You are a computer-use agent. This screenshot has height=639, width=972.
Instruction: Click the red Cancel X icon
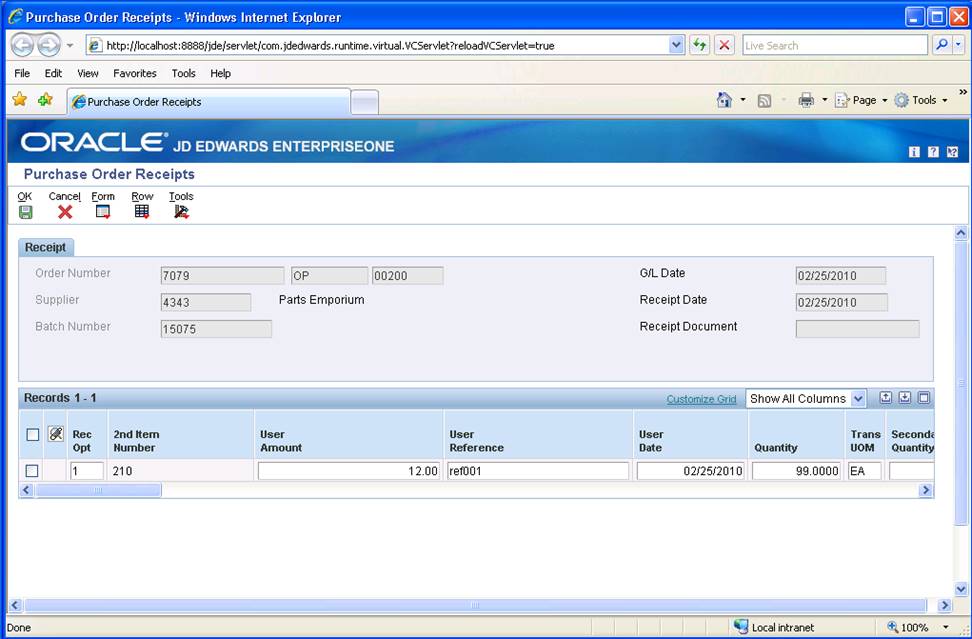point(65,213)
